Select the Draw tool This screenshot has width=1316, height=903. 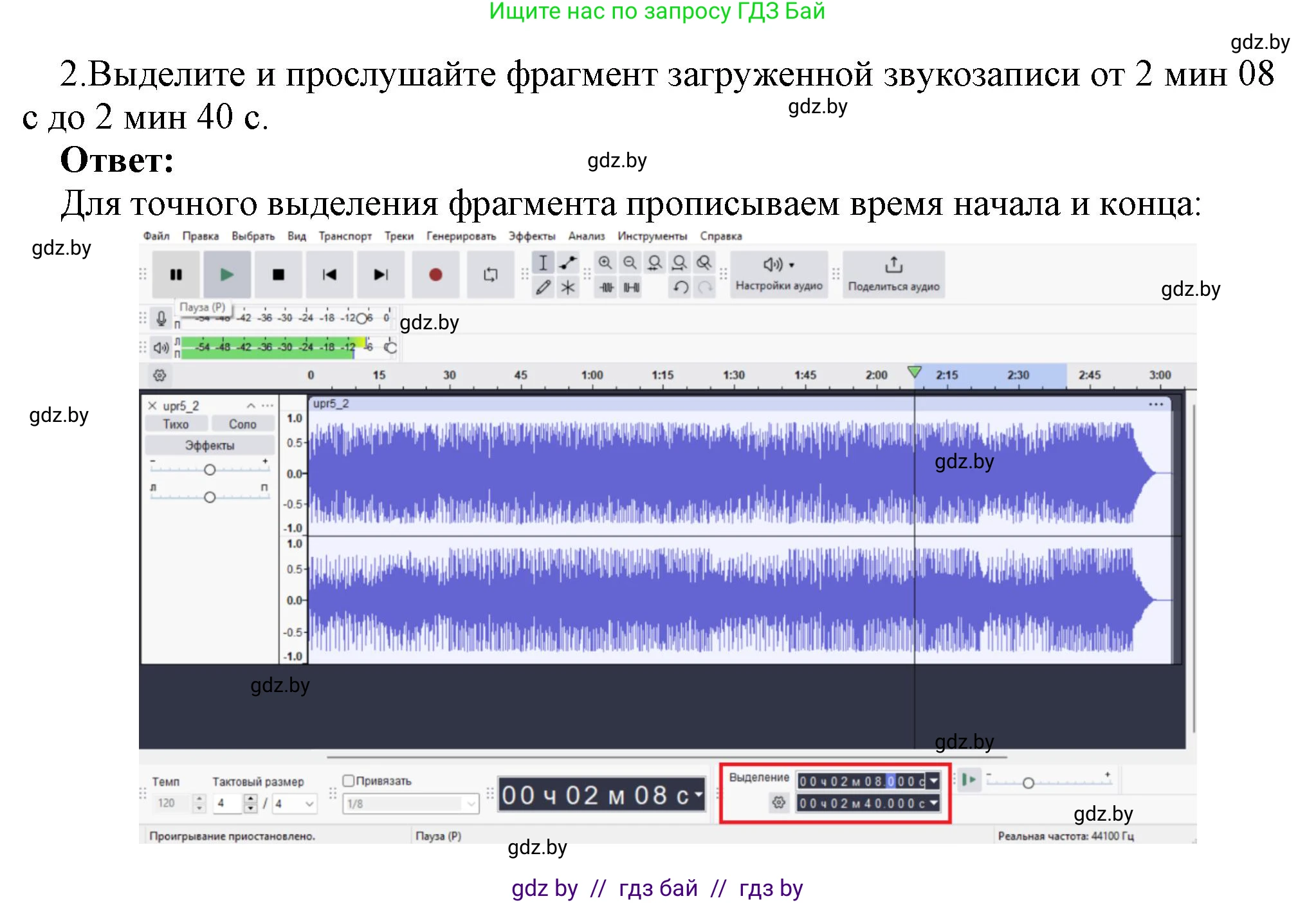click(544, 288)
